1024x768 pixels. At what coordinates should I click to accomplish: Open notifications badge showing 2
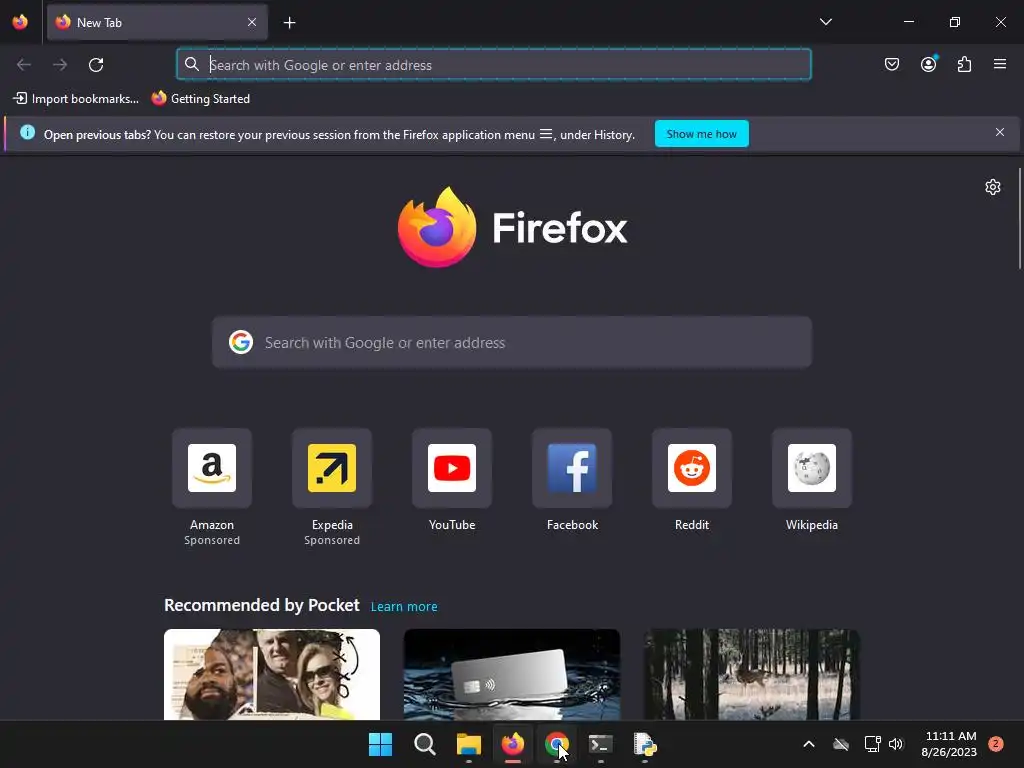[996, 743]
